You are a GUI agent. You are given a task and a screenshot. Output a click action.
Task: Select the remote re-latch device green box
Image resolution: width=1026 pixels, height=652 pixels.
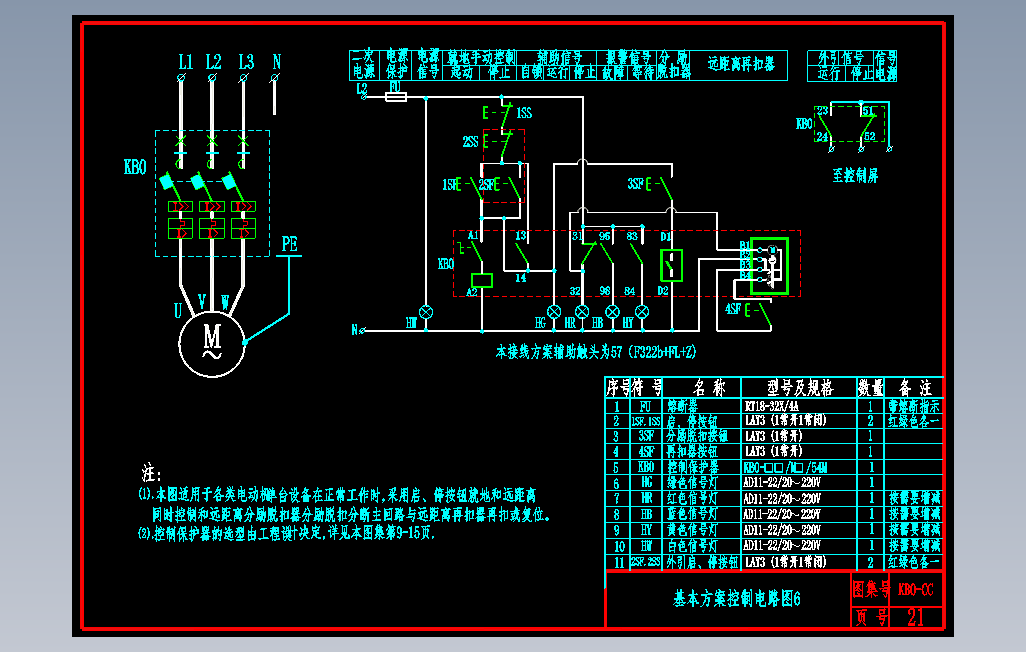click(770, 266)
